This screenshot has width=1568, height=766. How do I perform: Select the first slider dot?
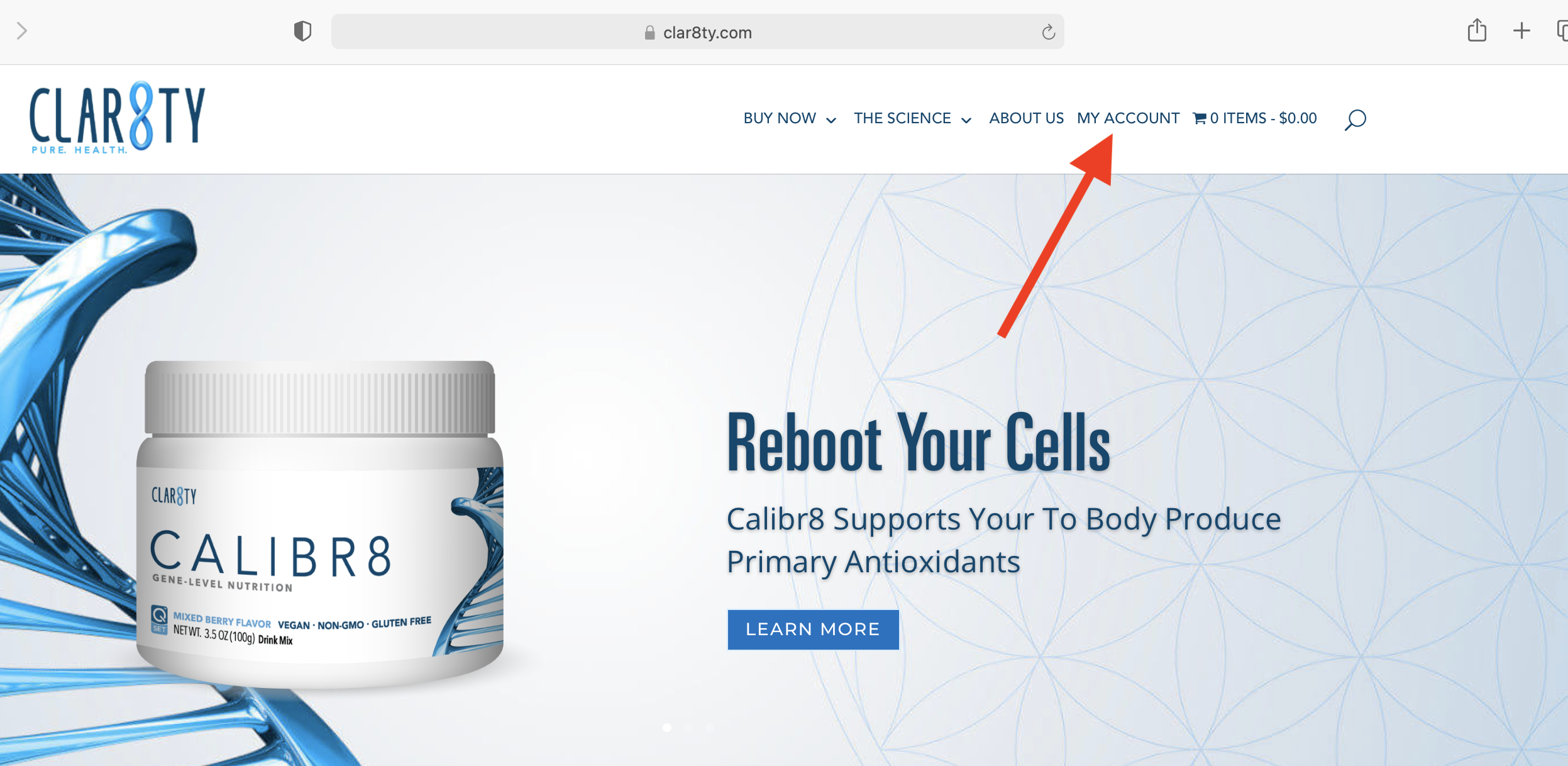pos(667,728)
